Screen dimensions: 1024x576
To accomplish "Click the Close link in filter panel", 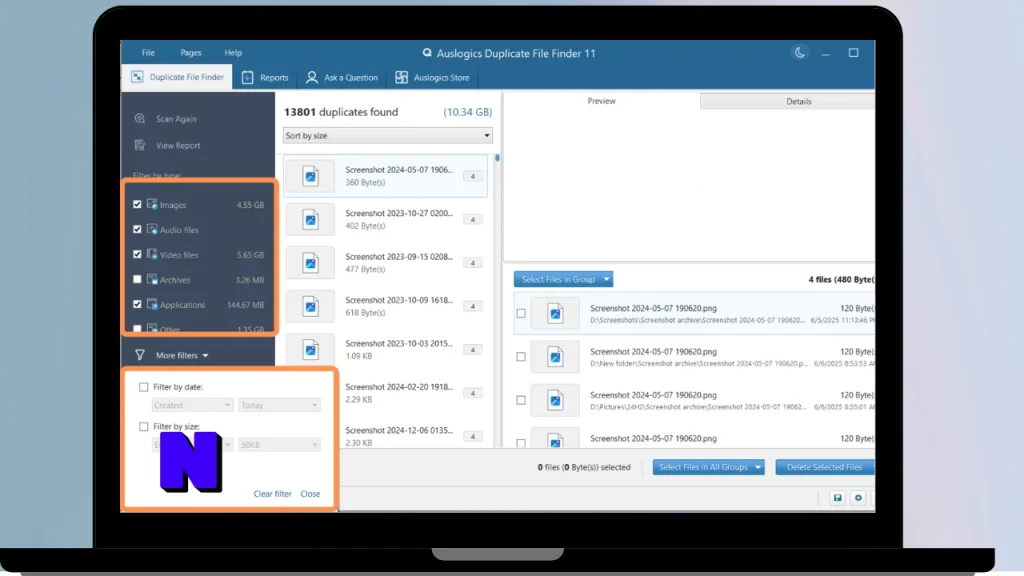I will coord(310,494).
